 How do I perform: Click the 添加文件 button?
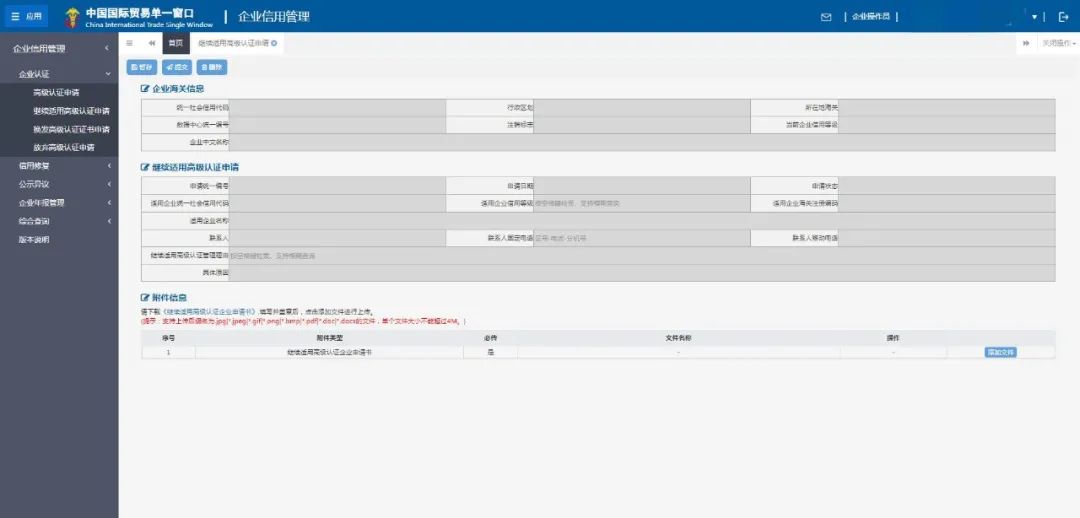1000,352
